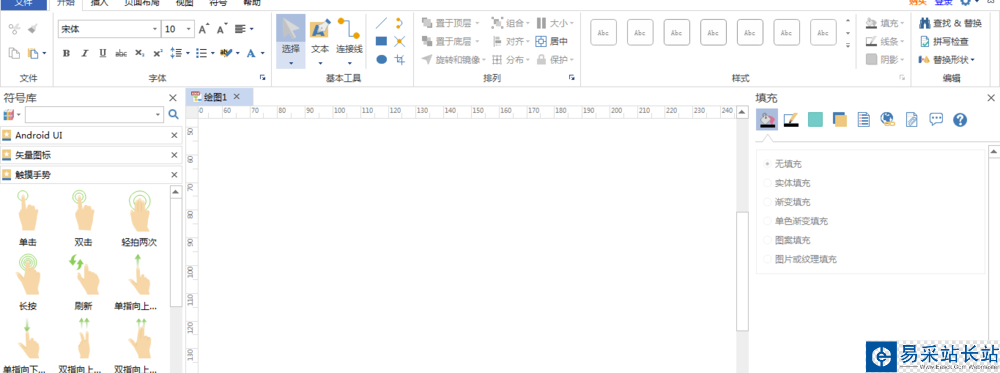Open the fill bucket tab in Fill panel
This screenshot has height=373, width=1000.
coord(766,119)
